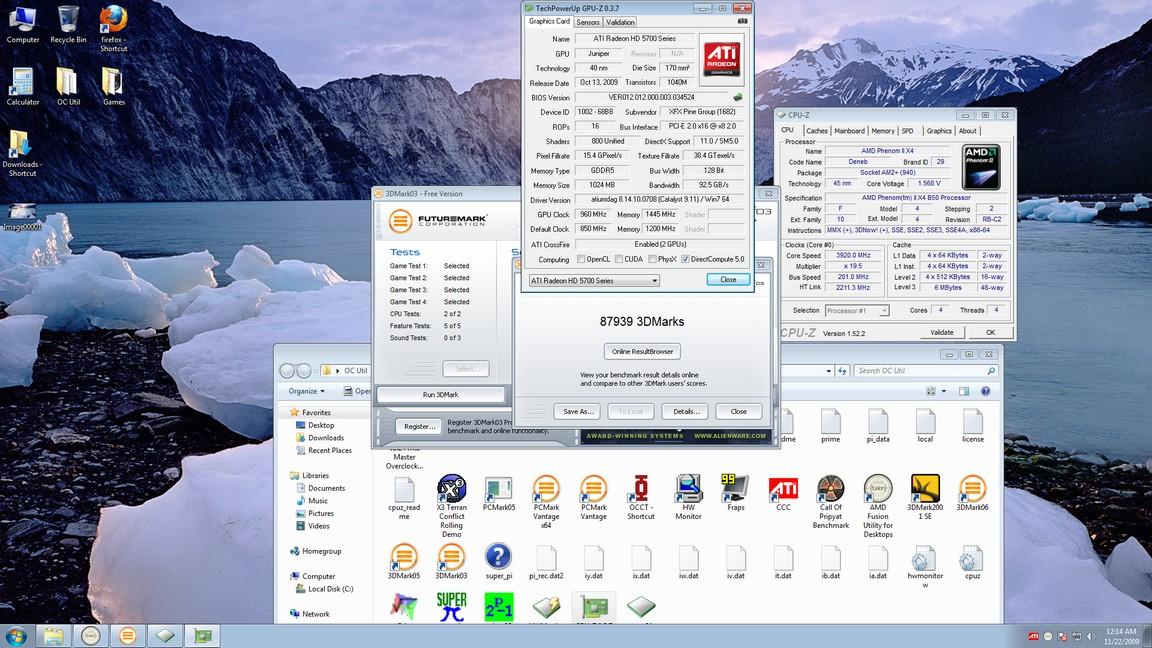Screen dimensions: 1152x648
Task: Toggle the OpenCL checkbox in GPU-Z
Action: (581, 259)
